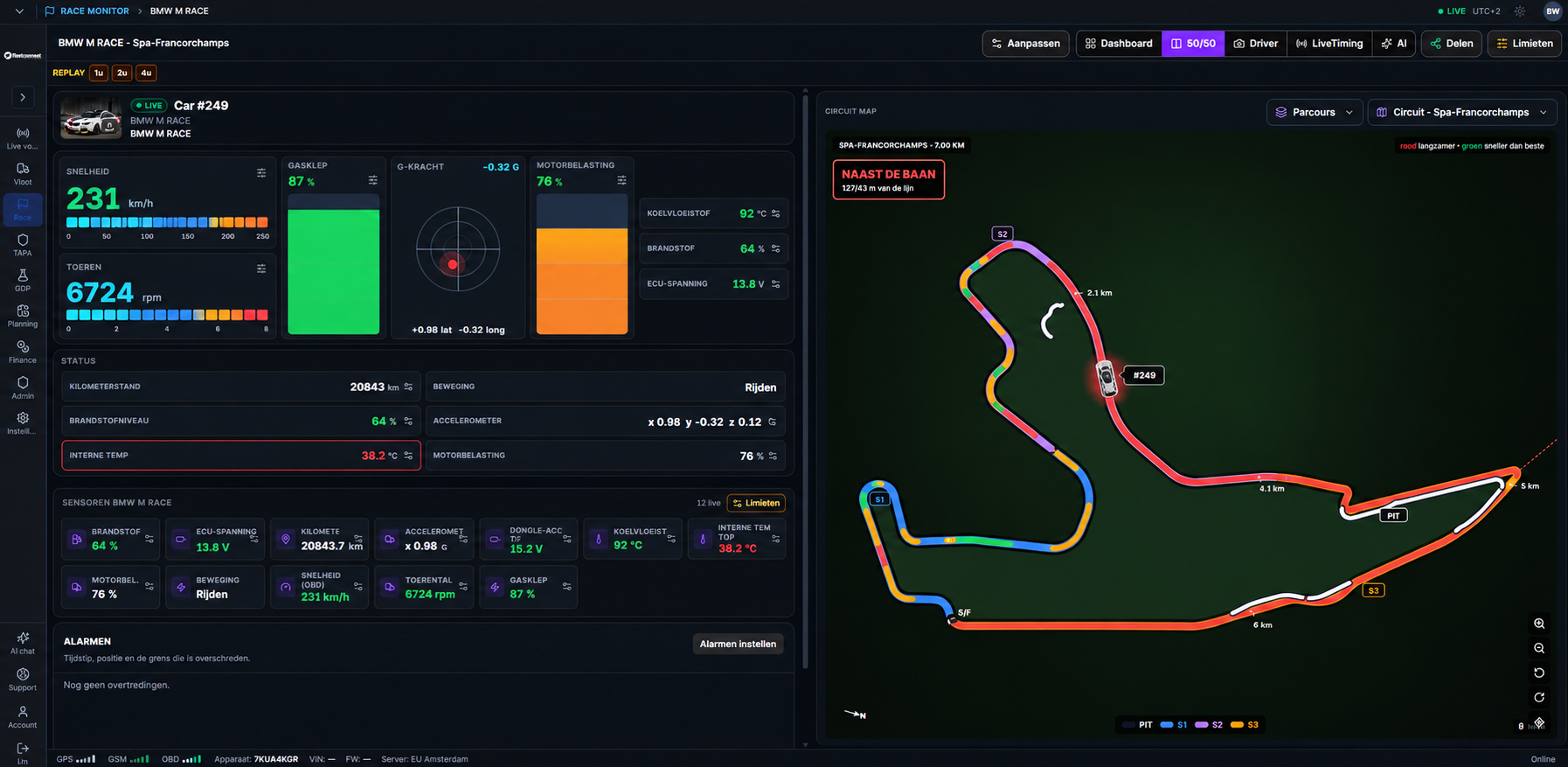This screenshot has width=1568, height=767.
Task: Open the Admin sidebar section
Action: point(23,388)
